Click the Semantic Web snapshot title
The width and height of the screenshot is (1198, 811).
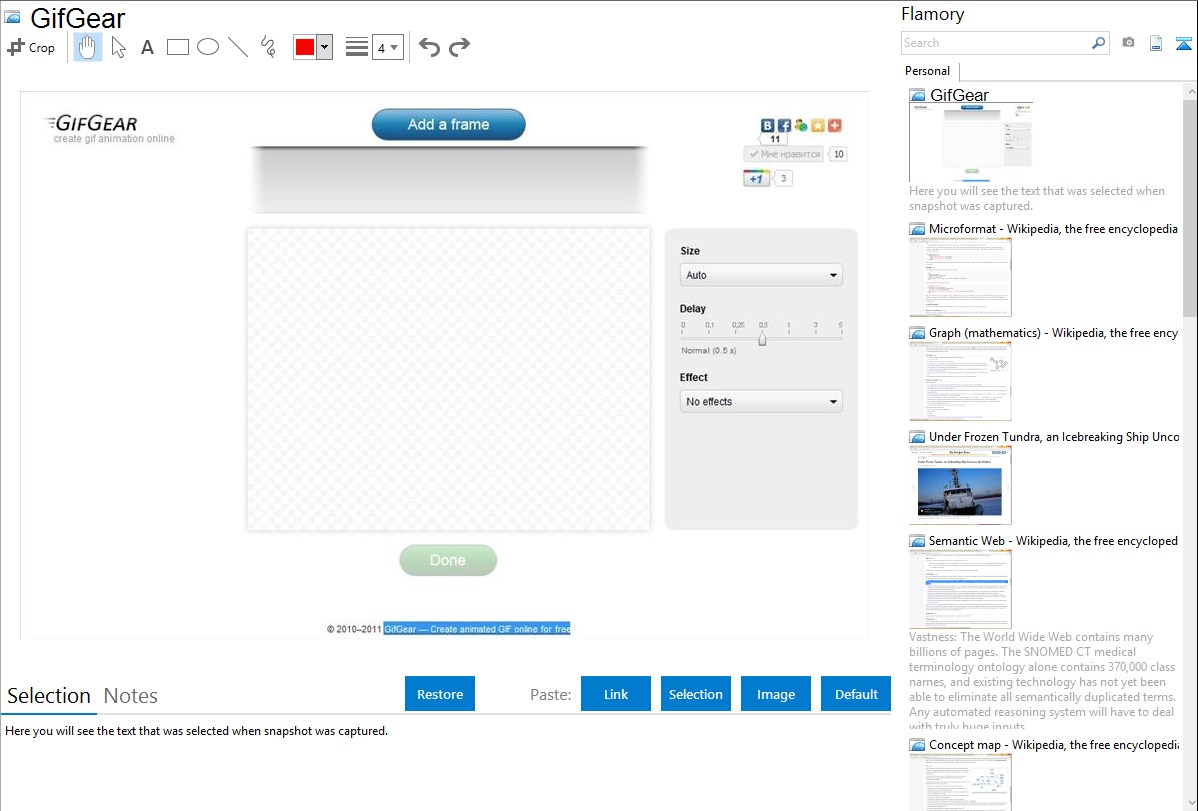(1054, 540)
